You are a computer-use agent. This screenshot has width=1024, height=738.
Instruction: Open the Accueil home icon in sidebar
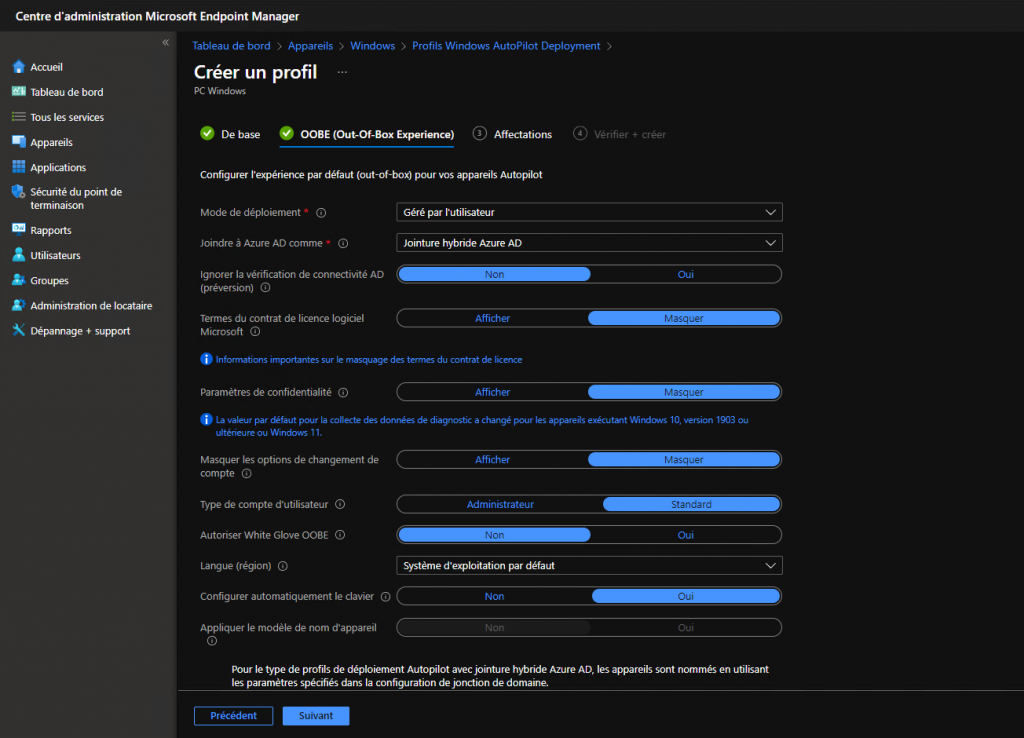(19, 67)
